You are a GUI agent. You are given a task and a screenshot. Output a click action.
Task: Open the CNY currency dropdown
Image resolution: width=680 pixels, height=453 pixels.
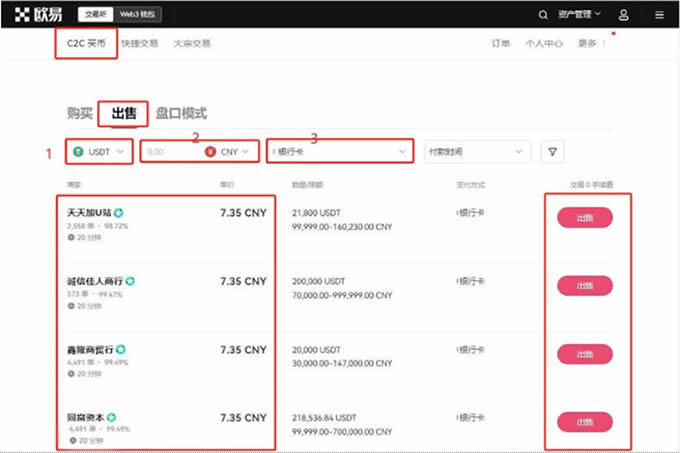[232, 152]
